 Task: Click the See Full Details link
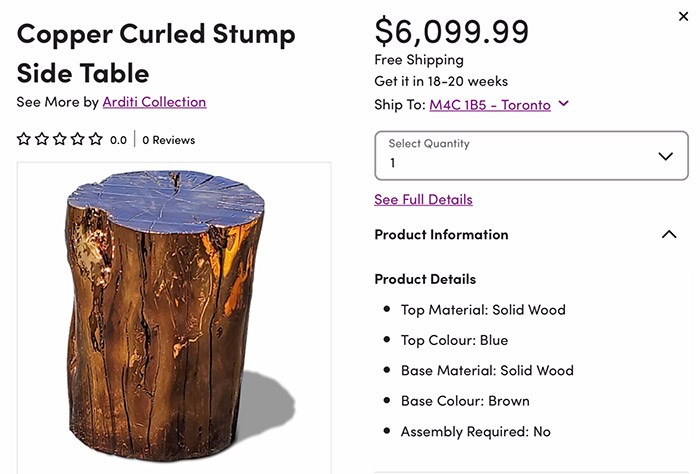pyautogui.click(x=423, y=200)
